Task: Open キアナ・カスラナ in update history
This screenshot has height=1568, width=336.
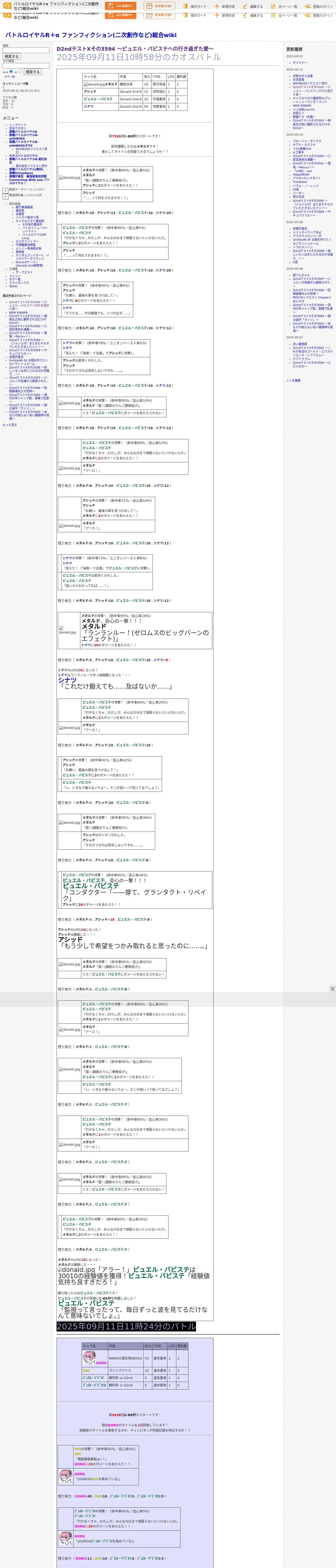Action: pyautogui.click(x=304, y=145)
